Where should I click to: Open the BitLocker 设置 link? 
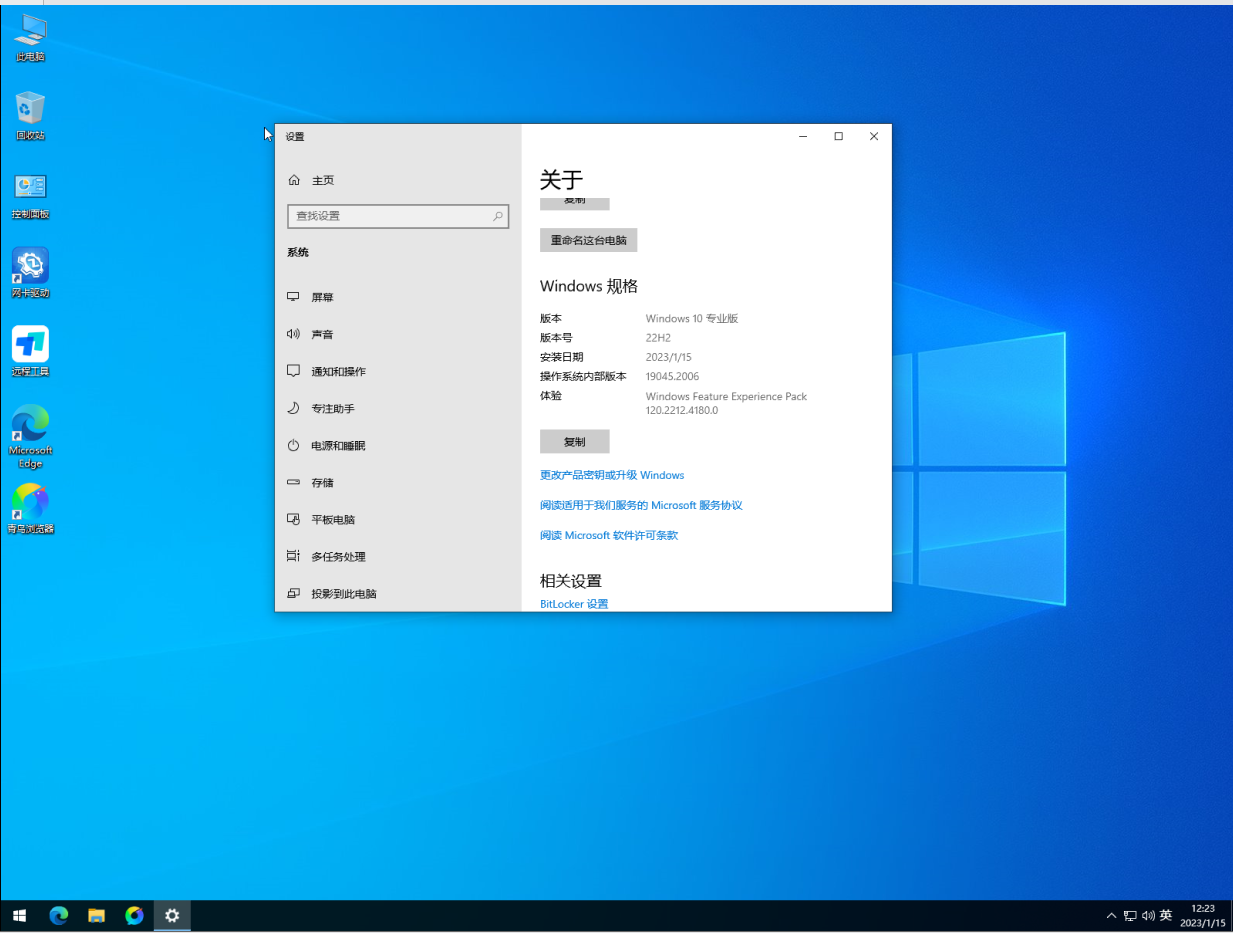574,604
